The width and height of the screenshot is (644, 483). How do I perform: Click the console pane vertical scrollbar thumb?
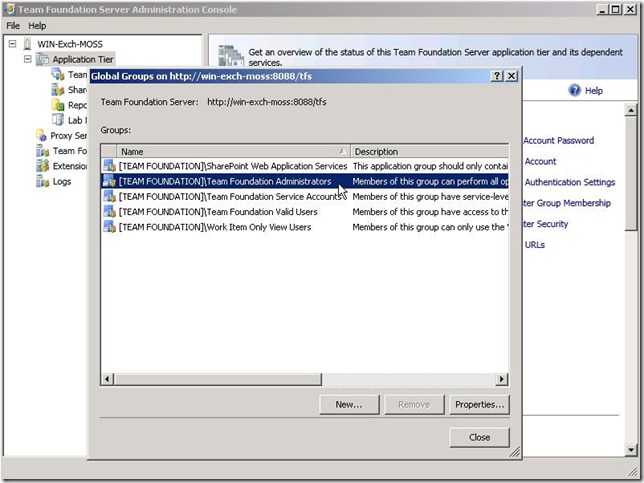[x=631, y=173]
